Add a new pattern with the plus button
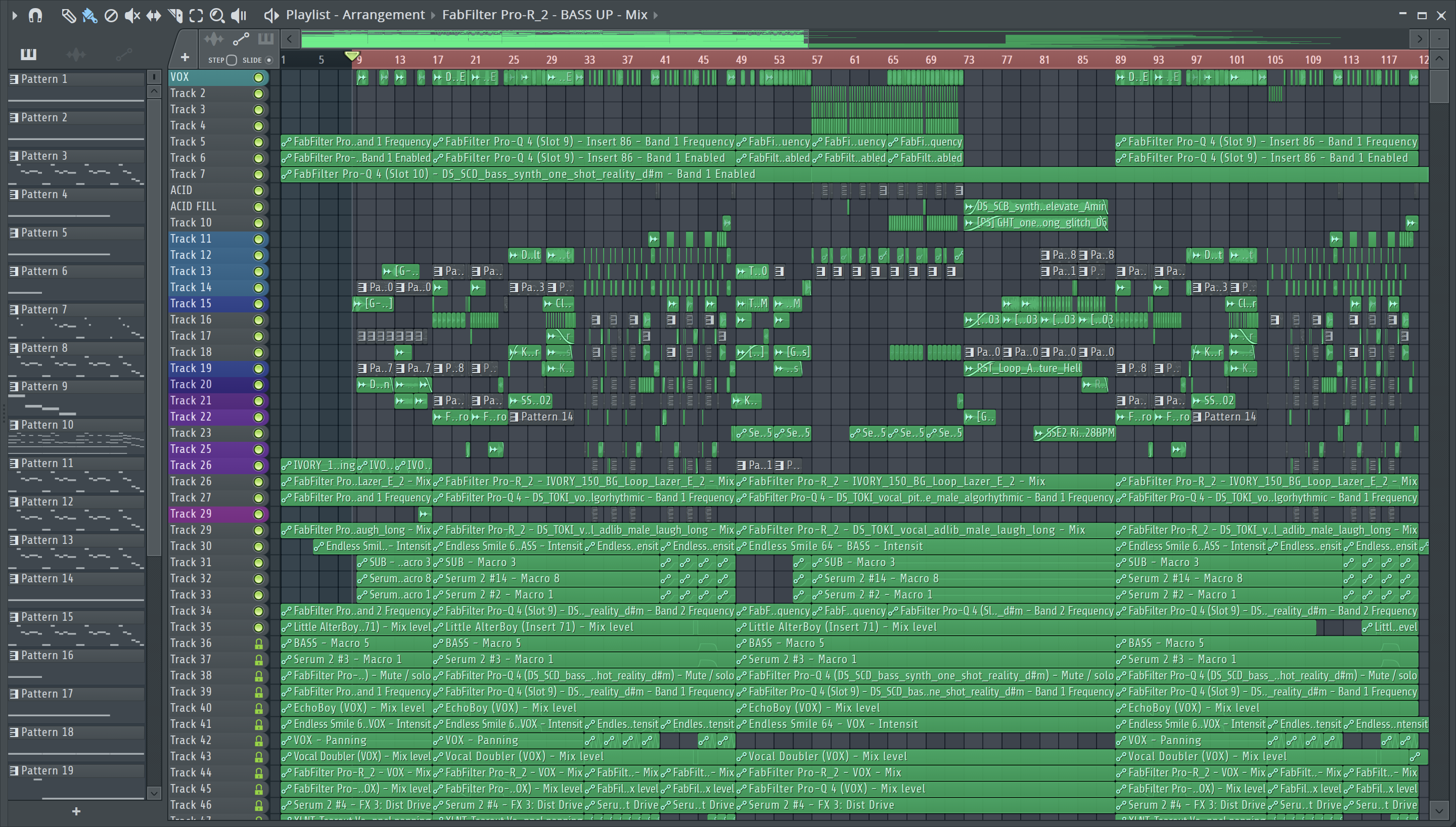 [76, 812]
